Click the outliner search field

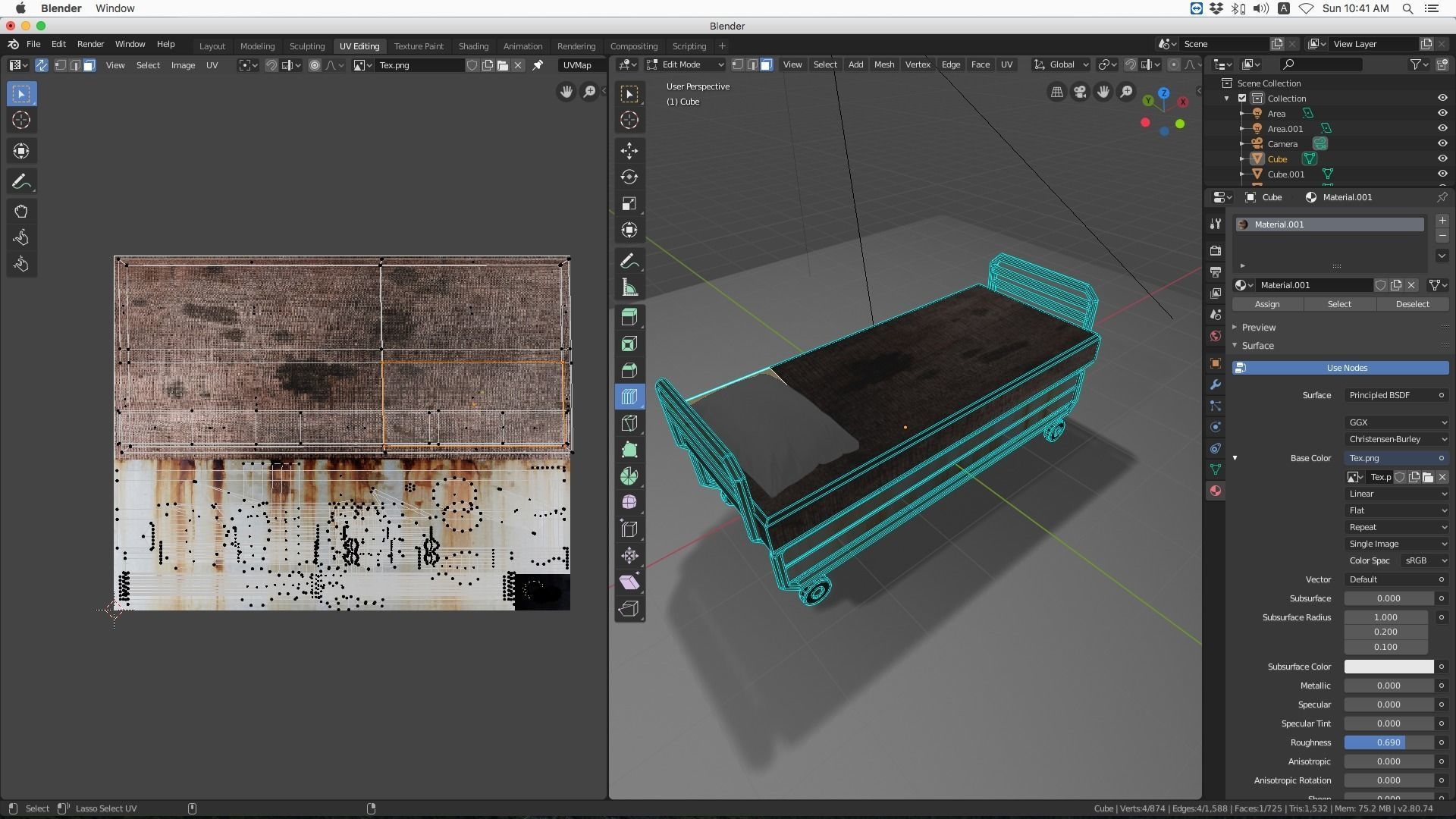click(x=1323, y=65)
